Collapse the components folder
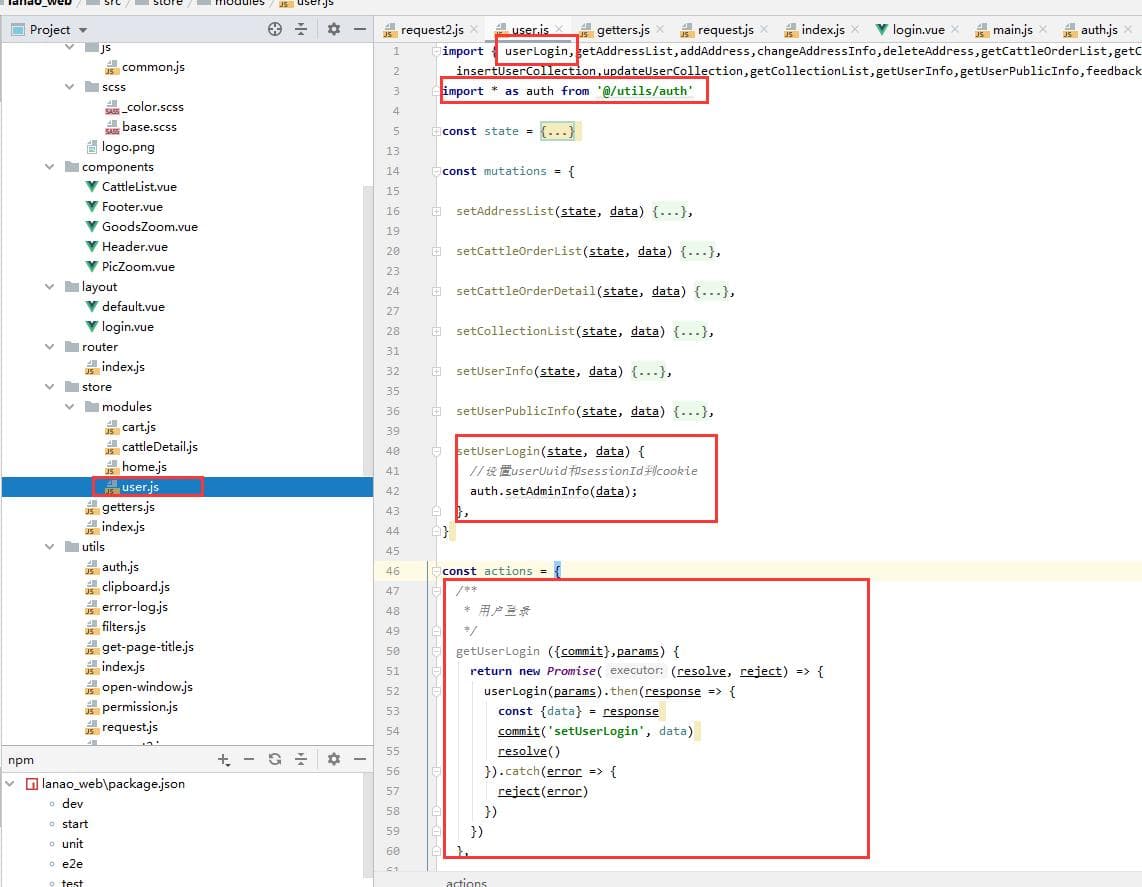The image size is (1142, 887). (50, 167)
